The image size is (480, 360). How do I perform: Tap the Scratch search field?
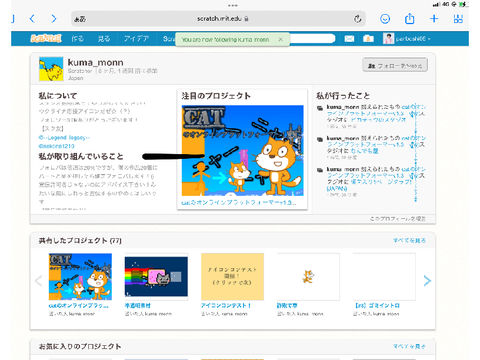point(312,39)
